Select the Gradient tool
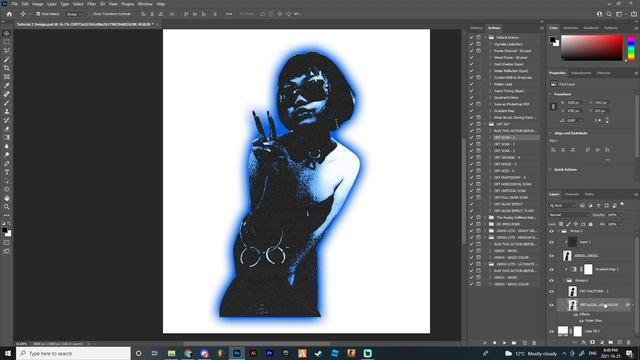Image resolution: width=640 pixels, height=360 pixels. coord(7,137)
